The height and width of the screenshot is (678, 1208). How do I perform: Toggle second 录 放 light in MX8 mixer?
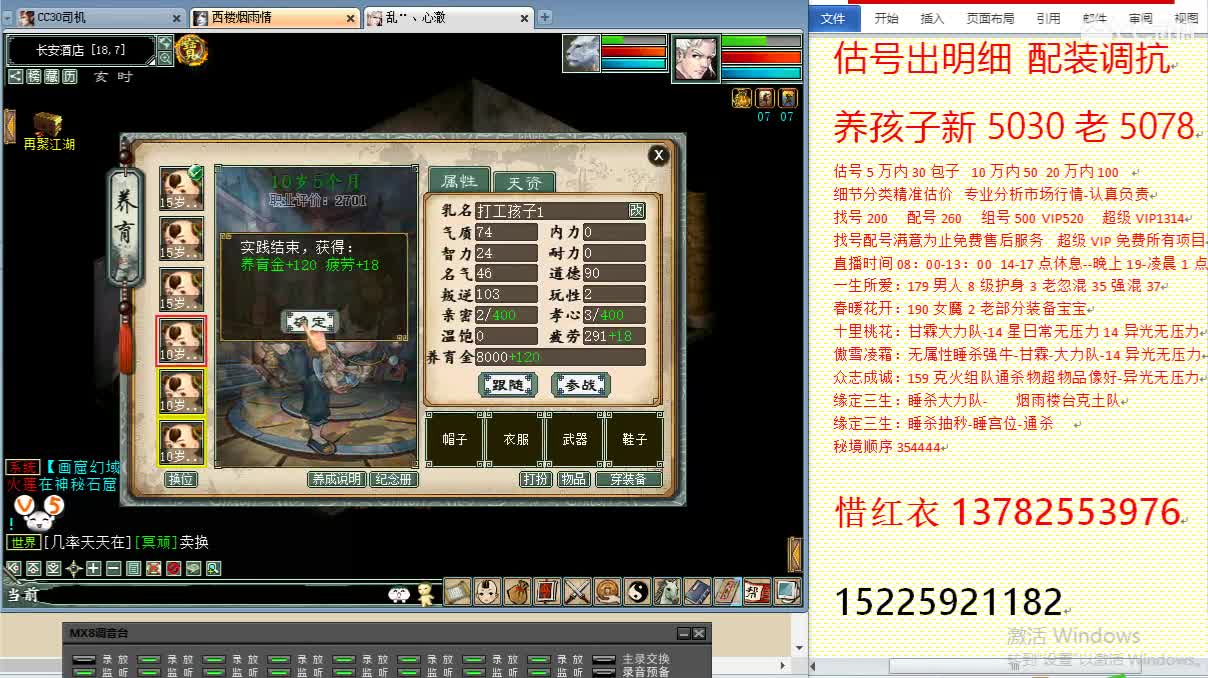click(x=147, y=660)
